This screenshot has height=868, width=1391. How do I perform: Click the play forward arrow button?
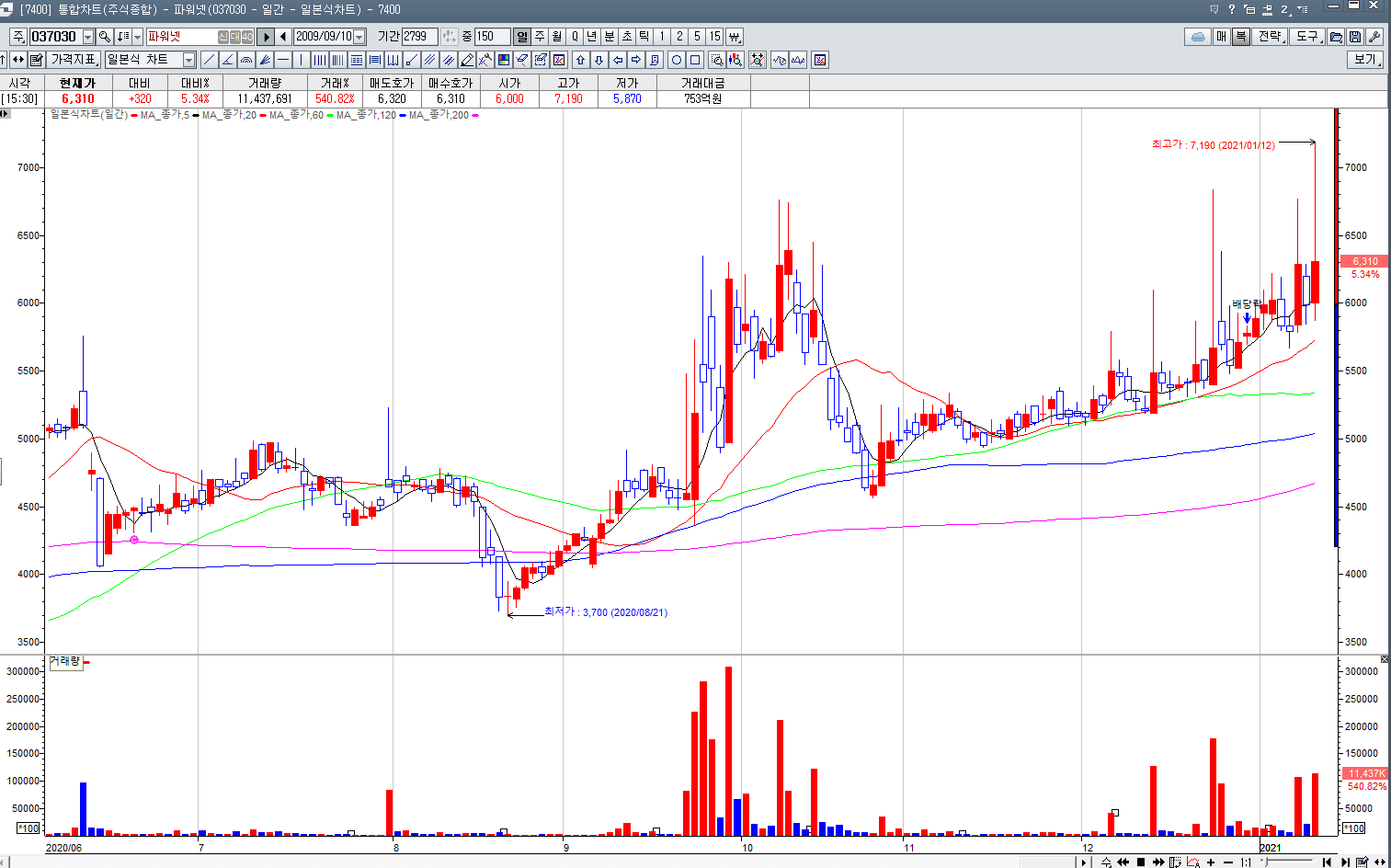pos(267,37)
